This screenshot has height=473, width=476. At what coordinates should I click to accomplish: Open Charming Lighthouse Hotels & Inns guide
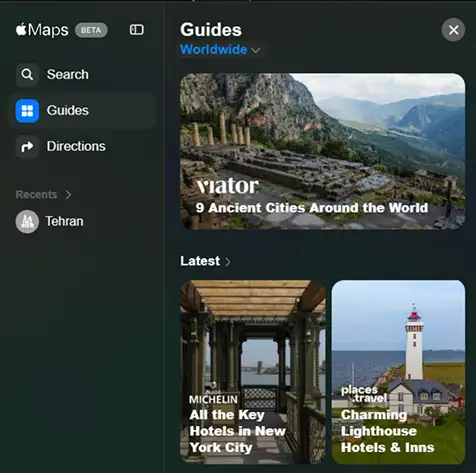pyautogui.click(x=398, y=372)
